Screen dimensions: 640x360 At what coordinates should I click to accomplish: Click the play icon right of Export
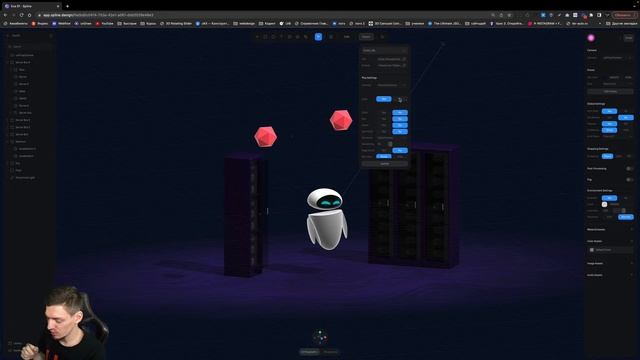tap(382, 37)
